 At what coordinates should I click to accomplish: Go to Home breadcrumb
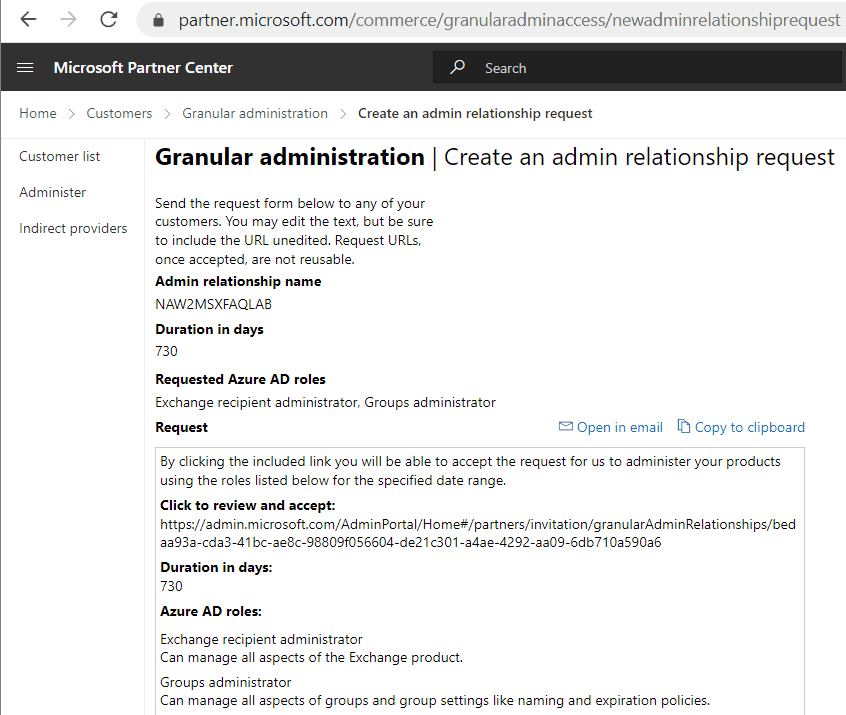tap(38, 113)
